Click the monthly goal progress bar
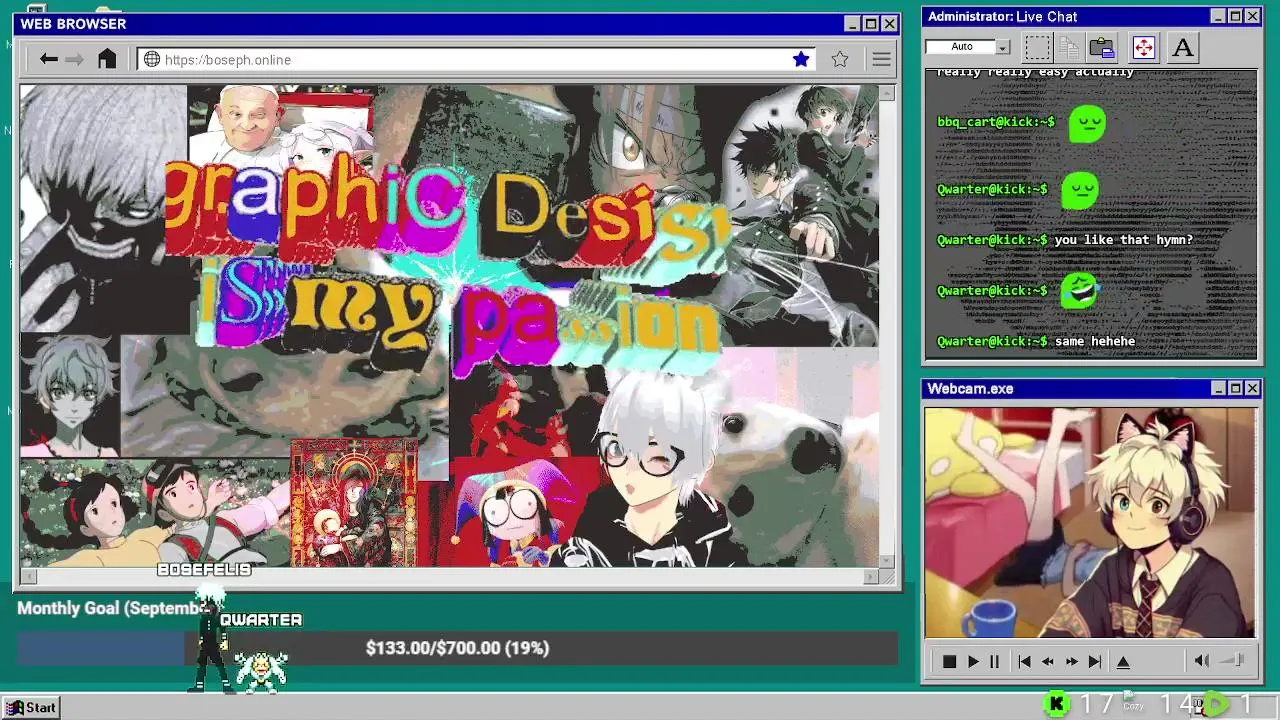Image resolution: width=1280 pixels, height=720 pixels. 457,648
